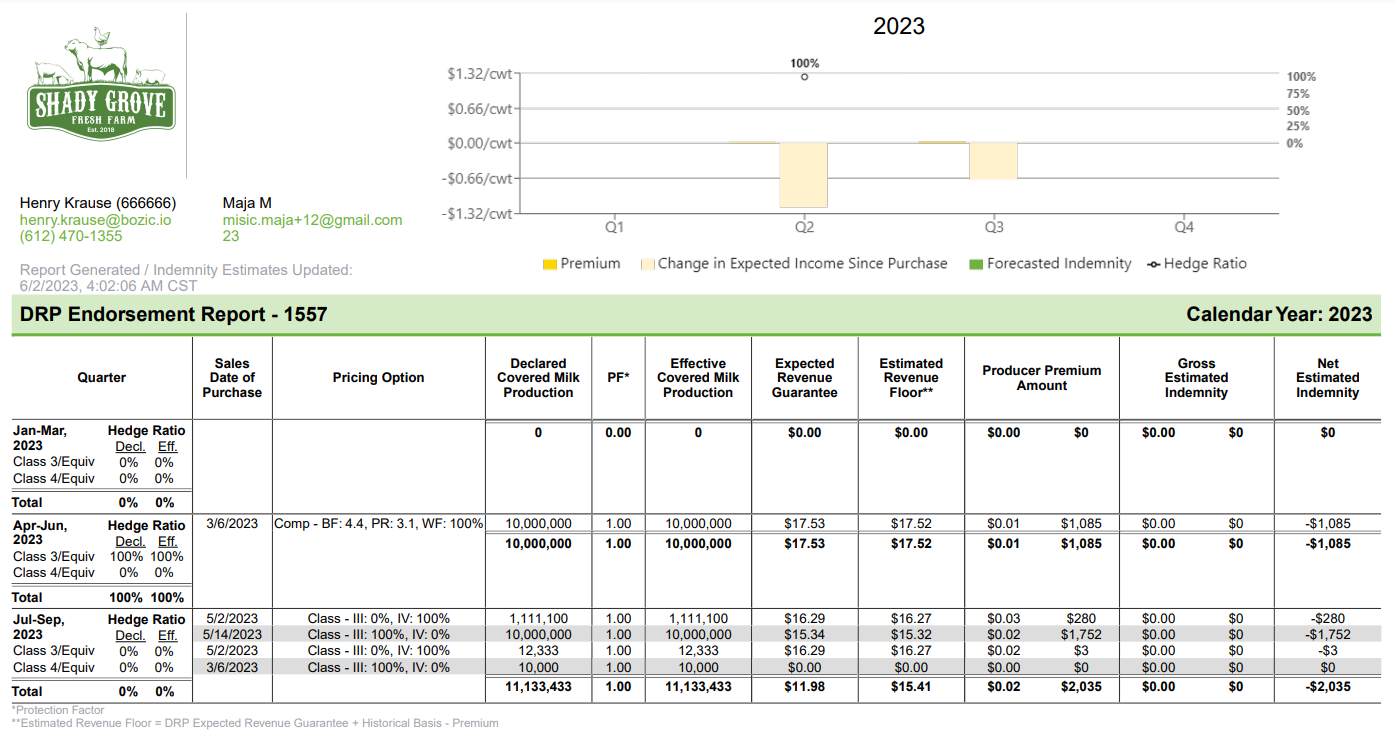Click the report generated timestamp 6/2/2023
This screenshot has height=736, width=1395.
click(x=109, y=286)
